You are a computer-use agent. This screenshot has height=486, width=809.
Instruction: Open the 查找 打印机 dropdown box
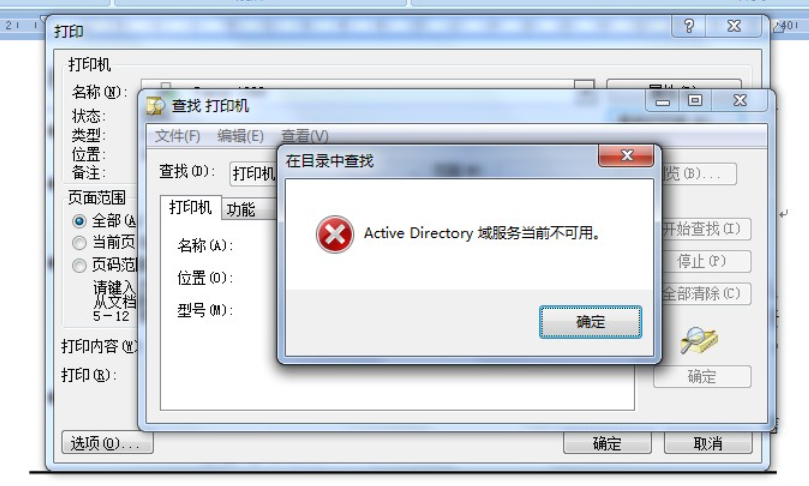coord(253,174)
